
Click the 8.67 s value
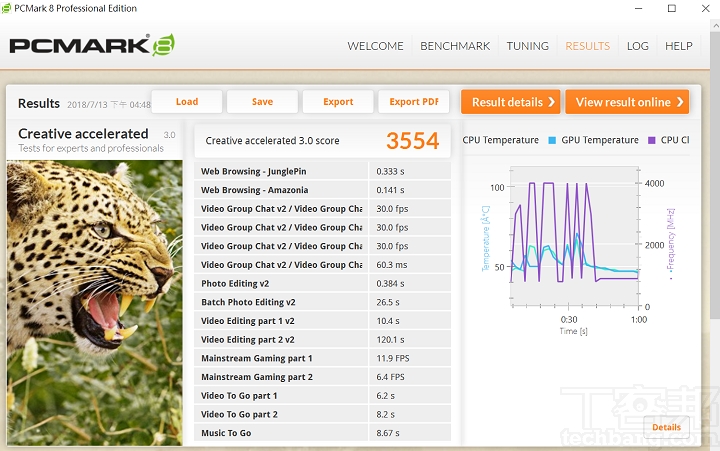tap(388, 433)
